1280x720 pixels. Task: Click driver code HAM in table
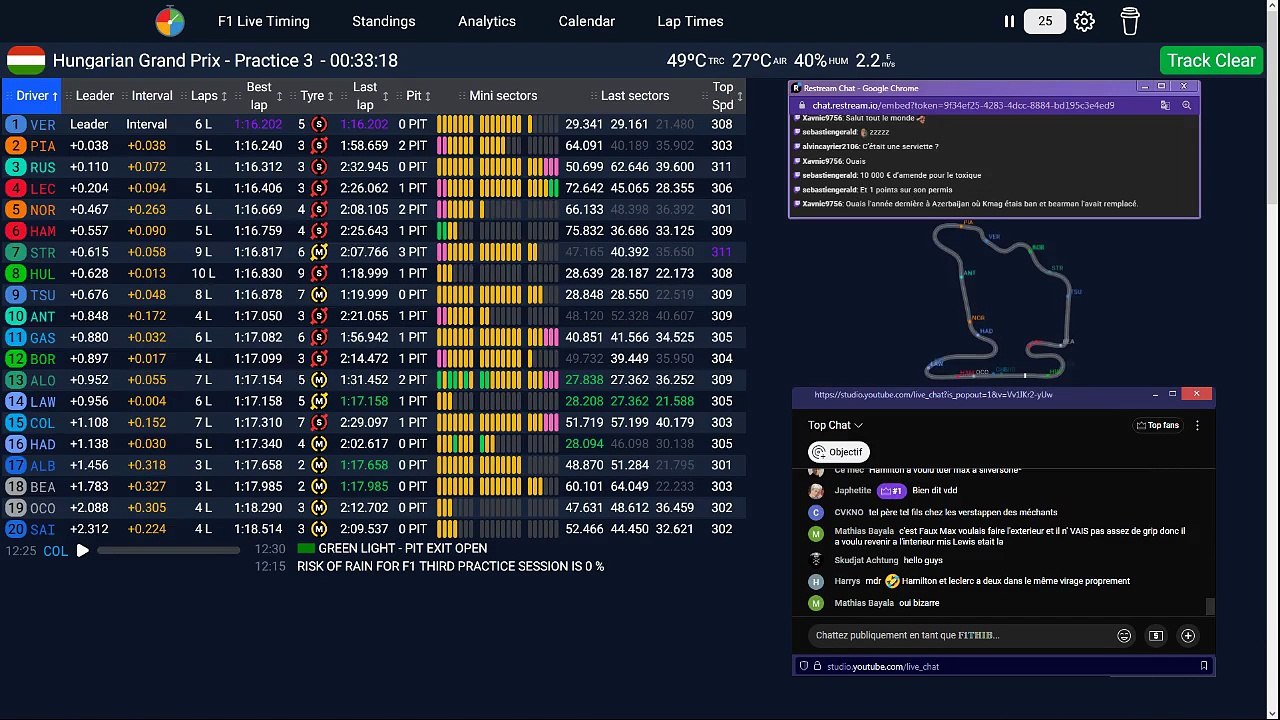[43, 231]
